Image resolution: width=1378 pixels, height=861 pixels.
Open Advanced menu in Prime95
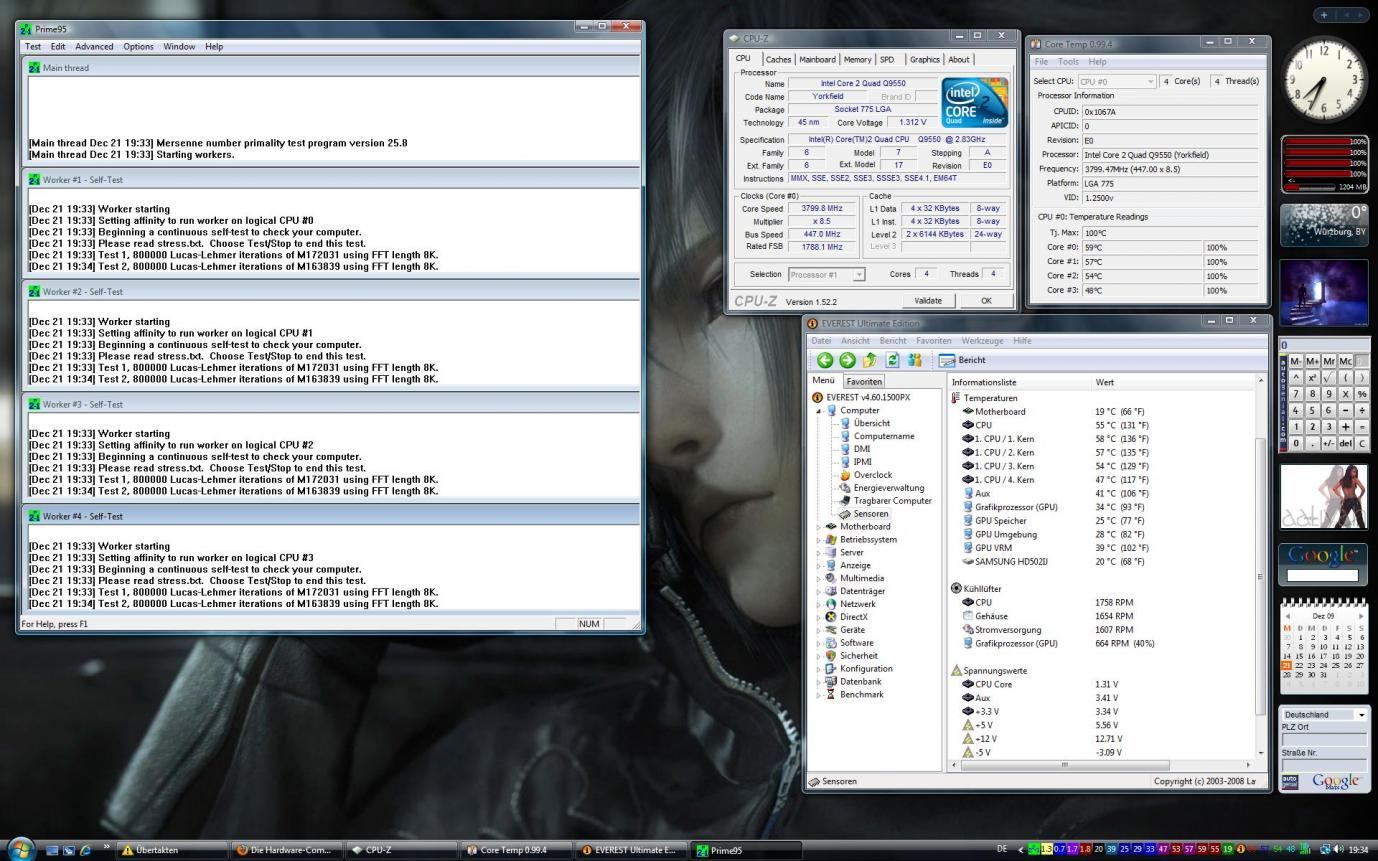point(94,46)
